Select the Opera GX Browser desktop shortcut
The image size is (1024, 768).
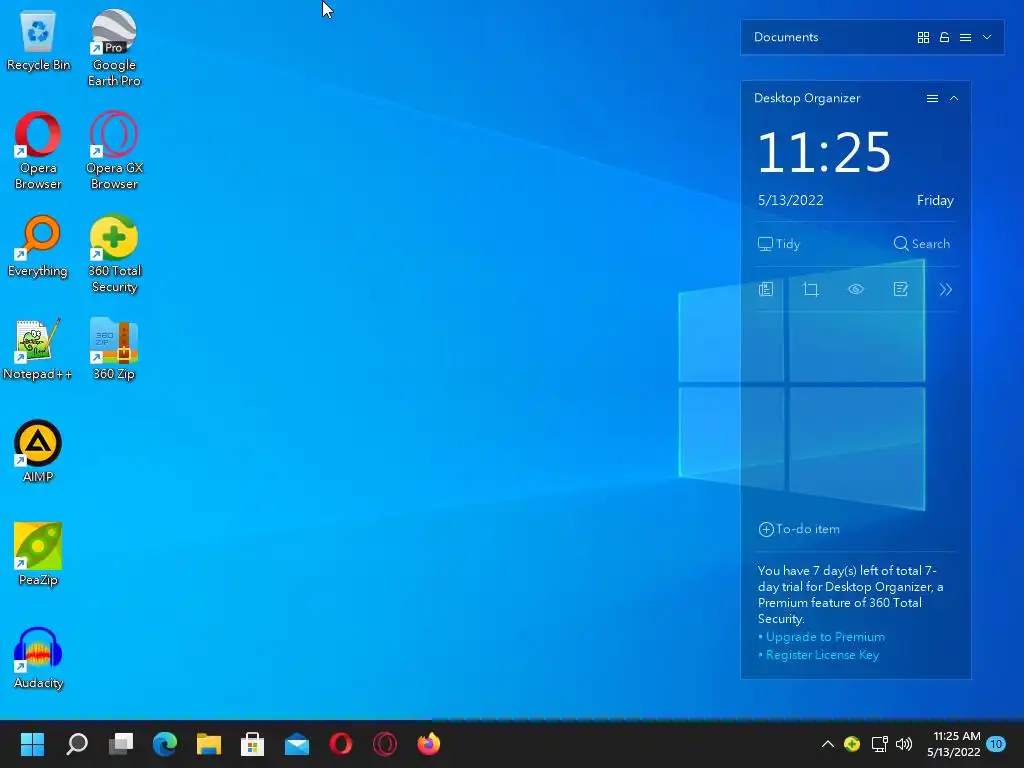[x=114, y=150]
